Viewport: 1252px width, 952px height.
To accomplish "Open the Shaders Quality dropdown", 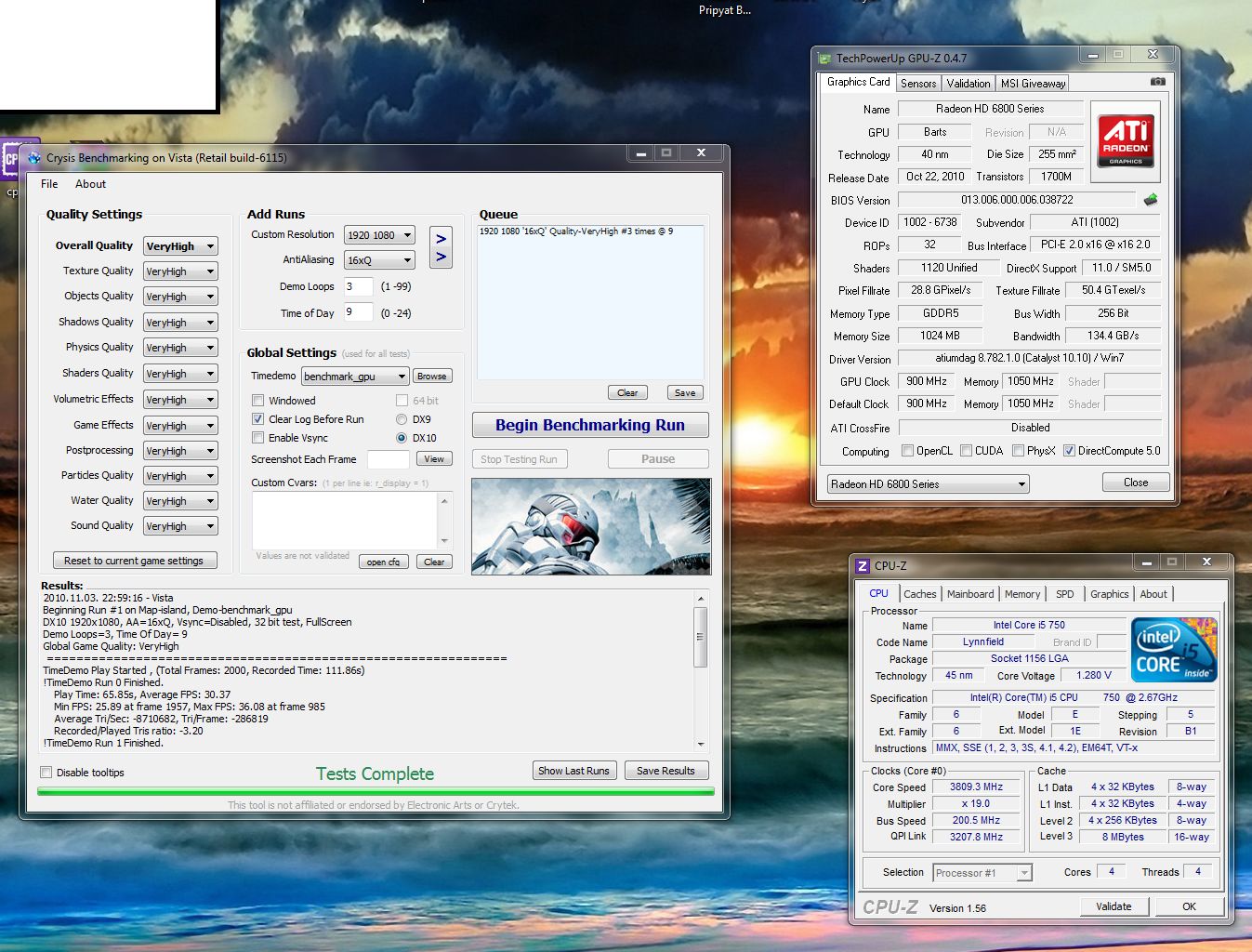I will [180, 374].
